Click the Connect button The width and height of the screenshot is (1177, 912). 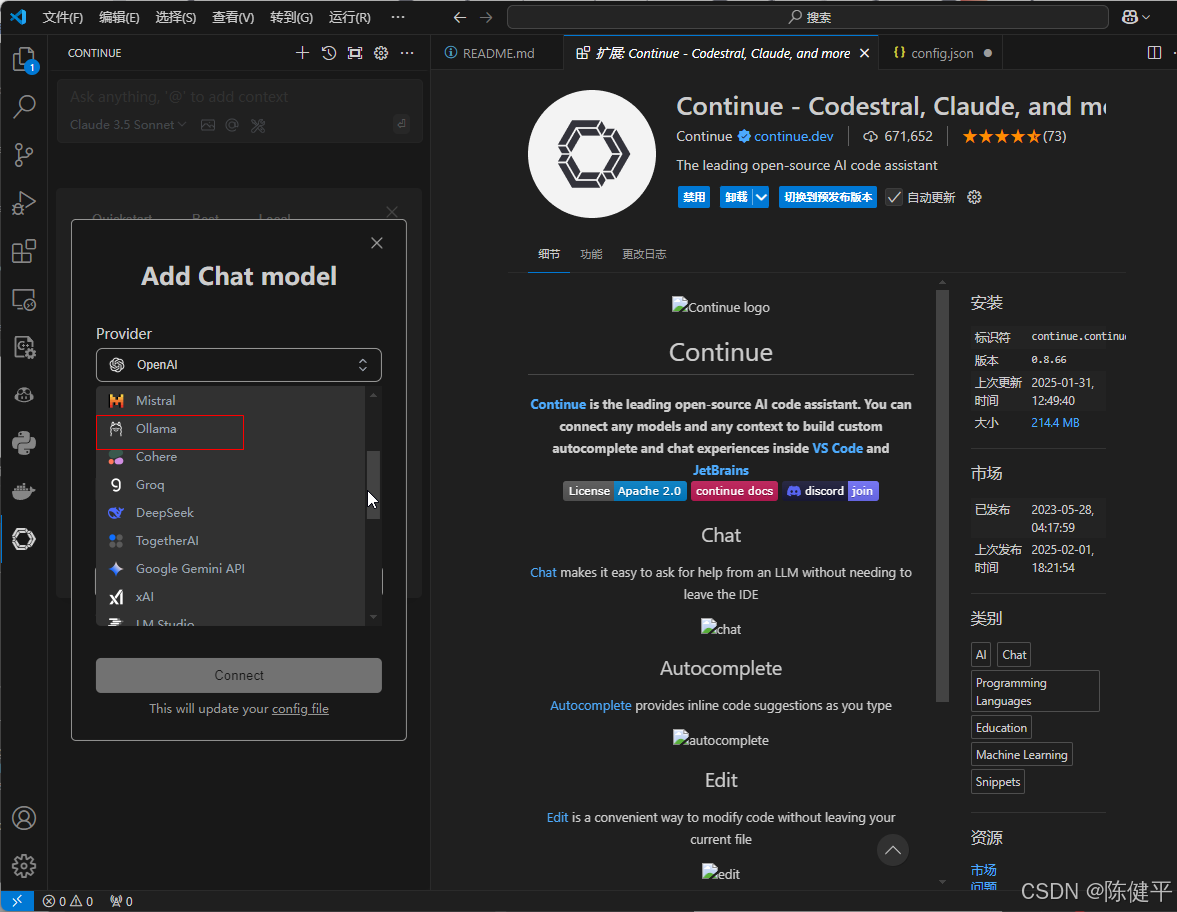pos(239,676)
